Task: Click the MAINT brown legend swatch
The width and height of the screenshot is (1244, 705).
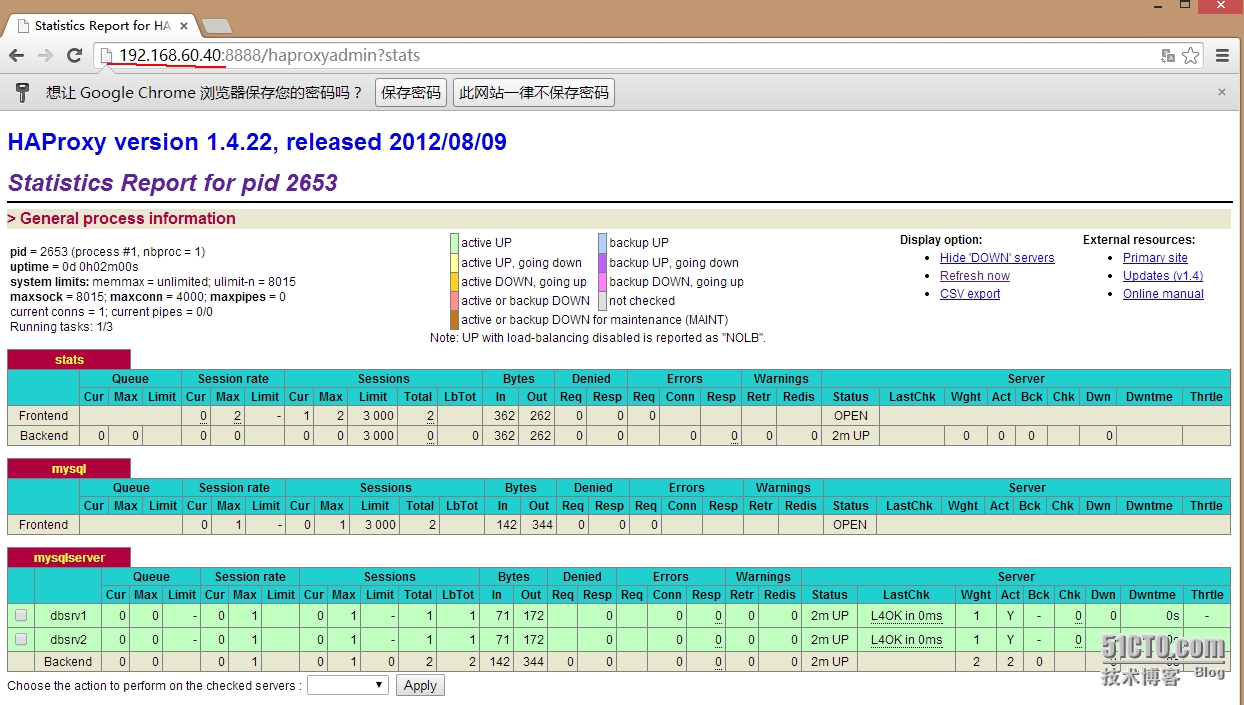Action: click(x=454, y=320)
